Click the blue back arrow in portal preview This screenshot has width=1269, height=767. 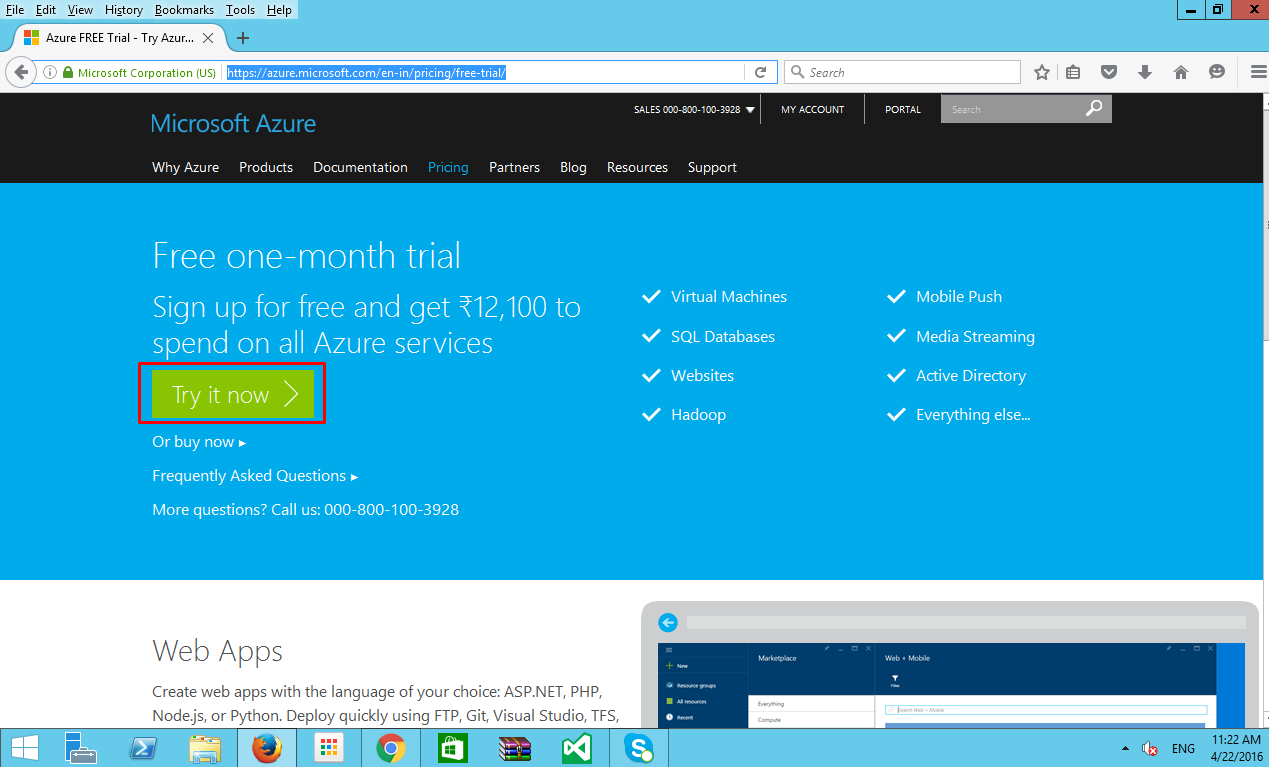(x=668, y=623)
